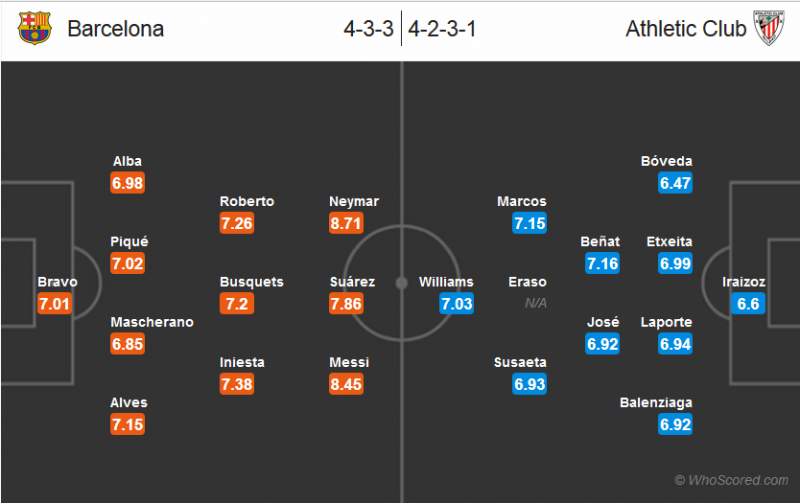Click Williams' 7.03 rating badge
This screenshot has height=503, width=800.
456,304
